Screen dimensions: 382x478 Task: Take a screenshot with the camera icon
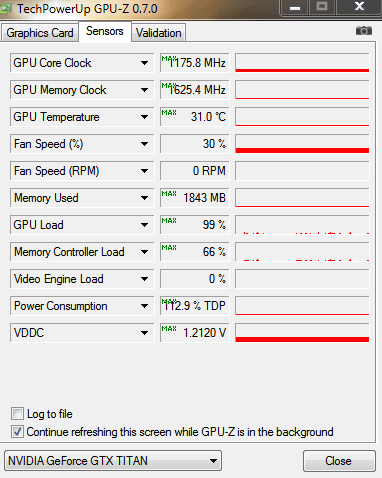pyautogui.click(x=364, y=31)
